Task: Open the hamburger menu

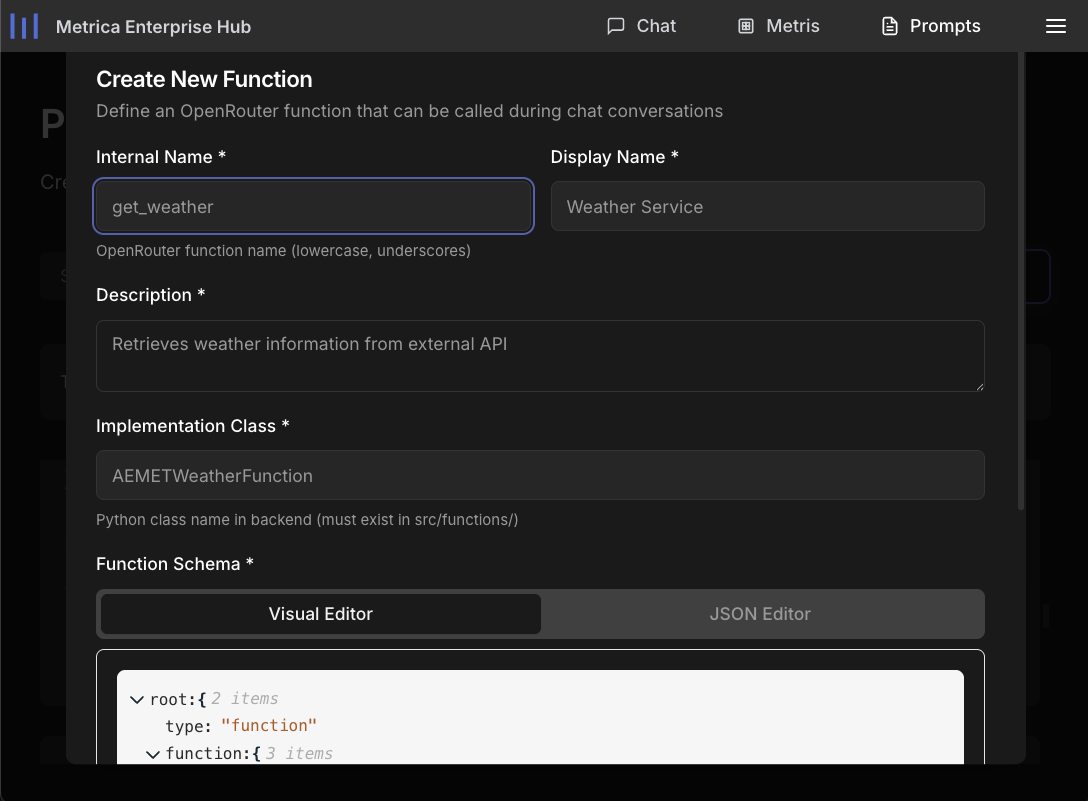Action: click(1055, 26)
